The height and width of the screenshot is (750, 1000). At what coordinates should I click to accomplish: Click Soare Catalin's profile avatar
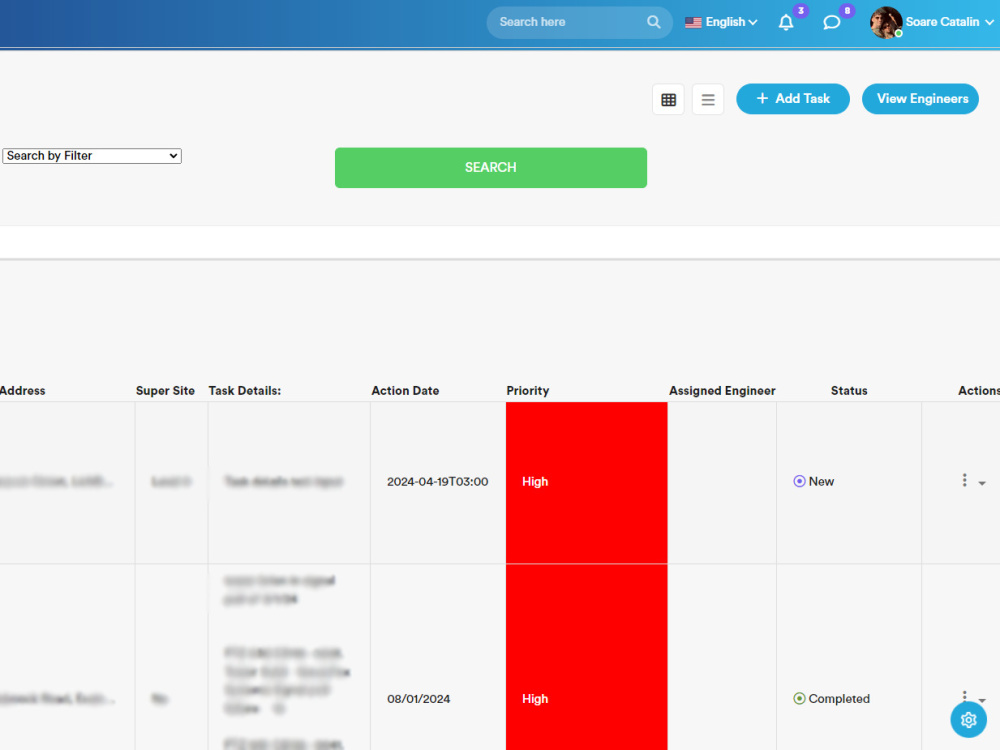click(886, 22)
